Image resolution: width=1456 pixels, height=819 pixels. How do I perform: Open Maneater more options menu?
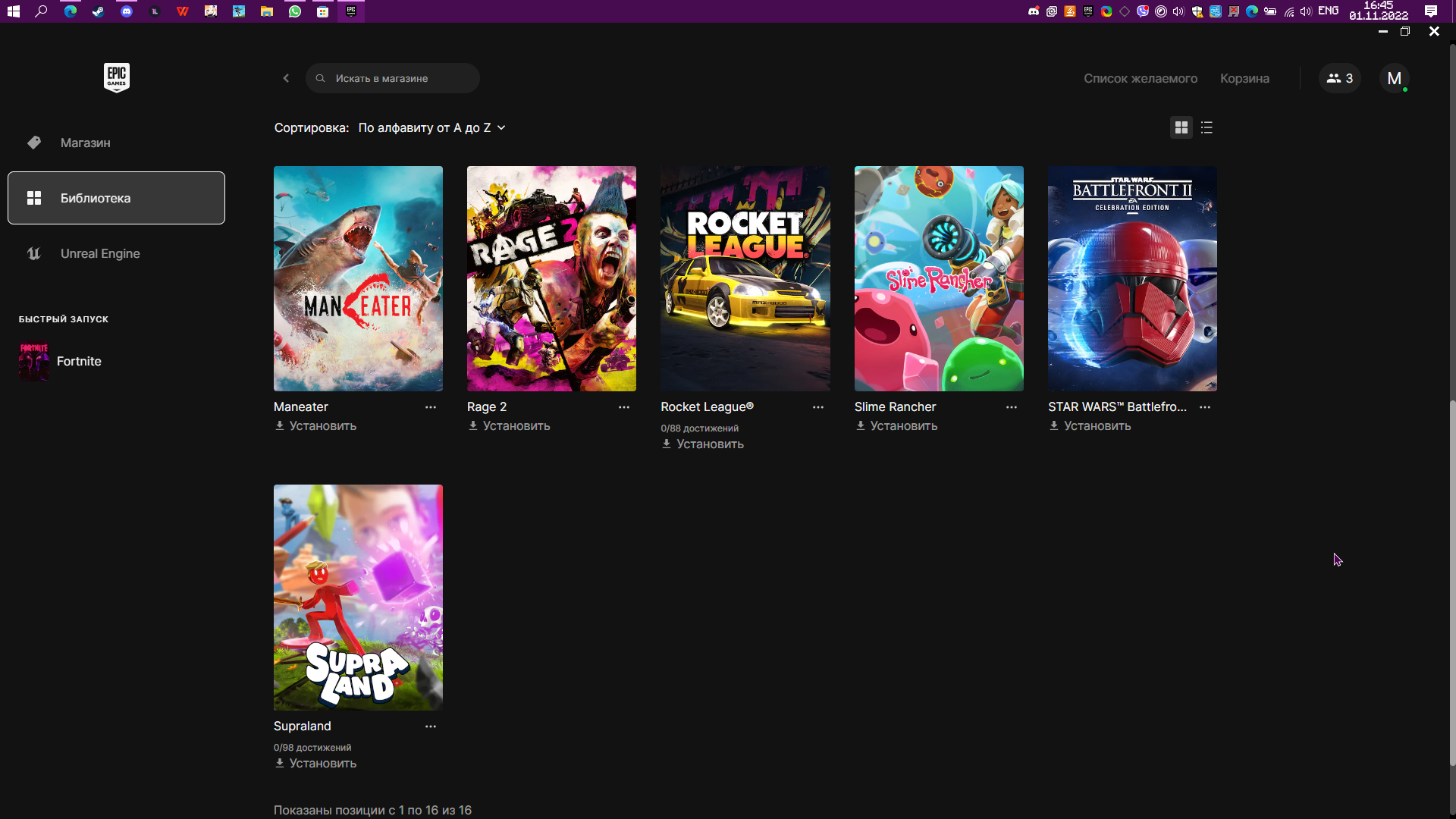pos(431,407)
